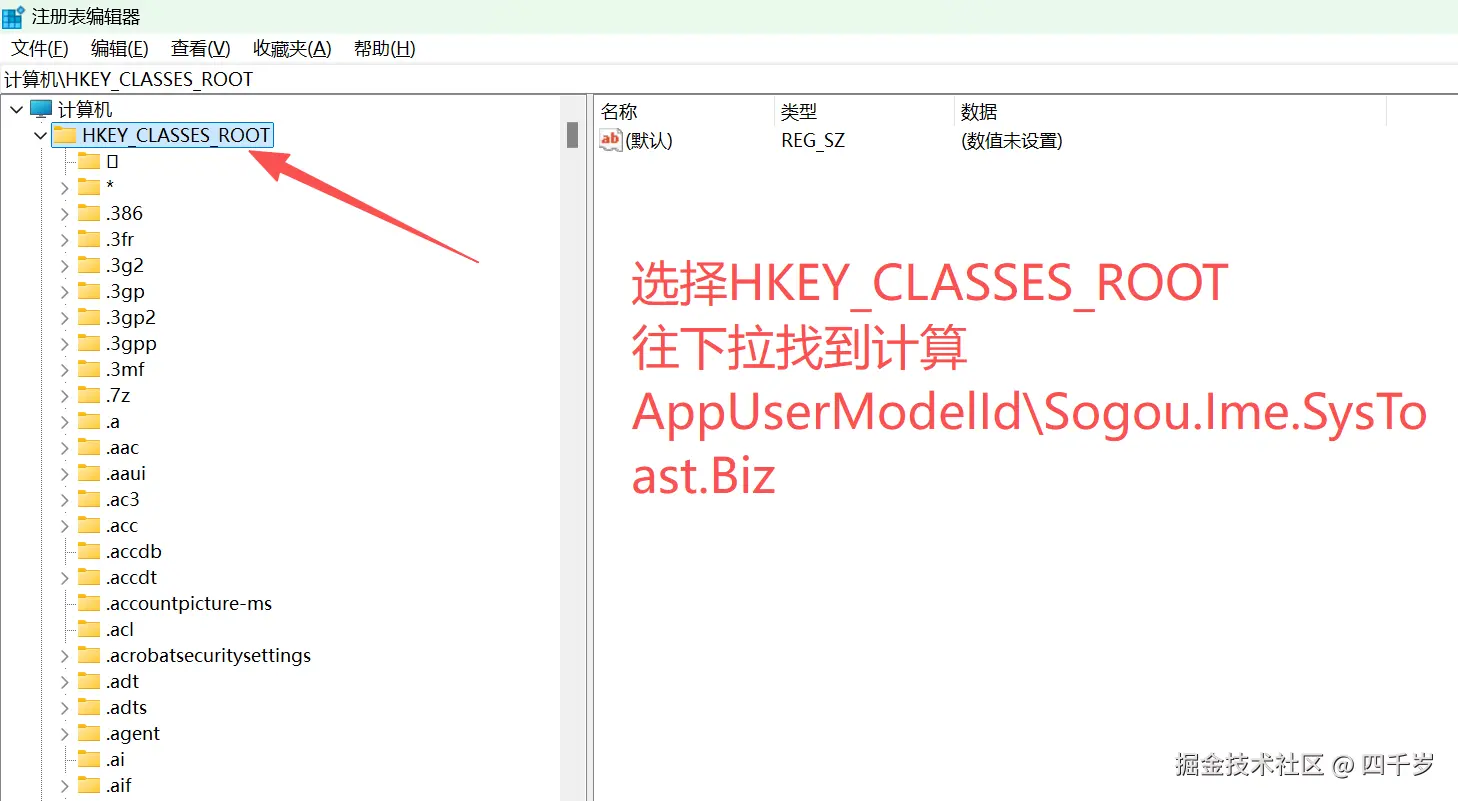Screen dimensions: 1458x801
Task: Select the HKEY_CLASSES_ROOT folder icon
Action: 65,134
